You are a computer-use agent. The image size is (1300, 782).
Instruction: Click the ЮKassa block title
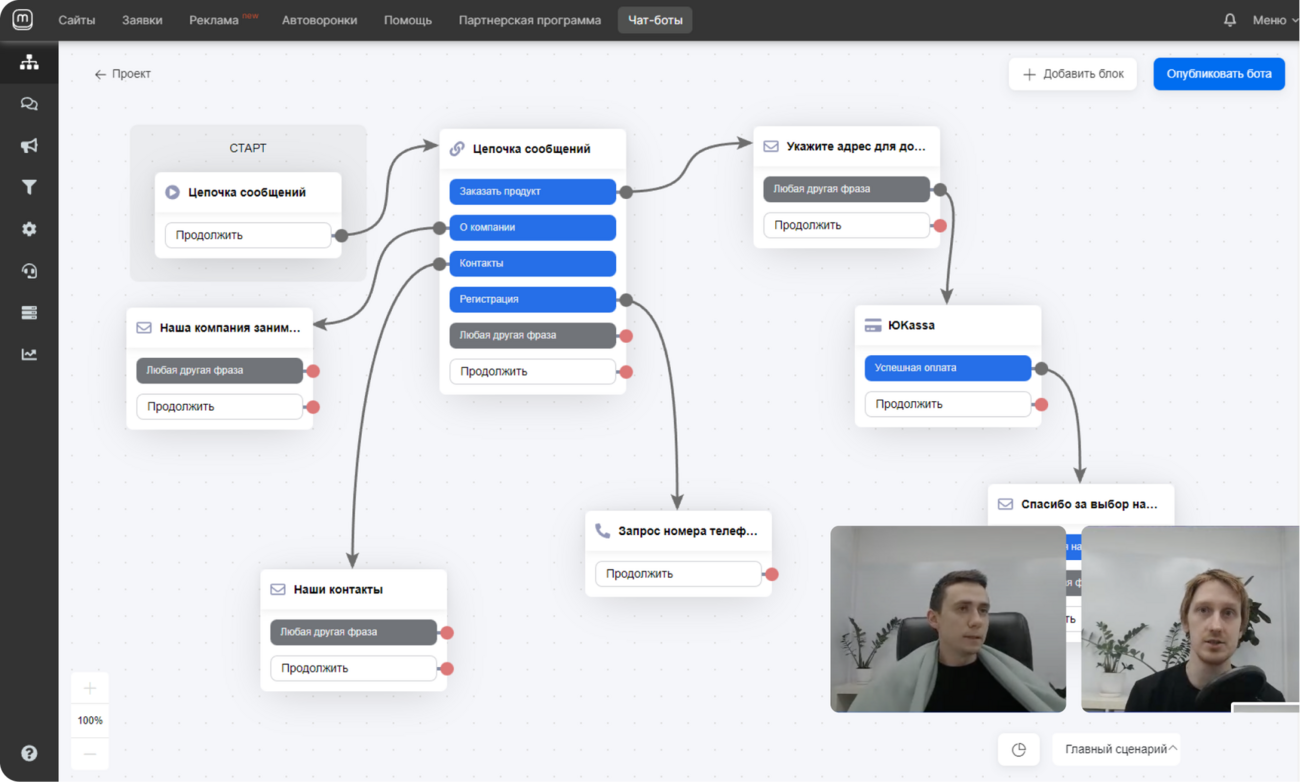pyautogui.click(x=911, y=325)
